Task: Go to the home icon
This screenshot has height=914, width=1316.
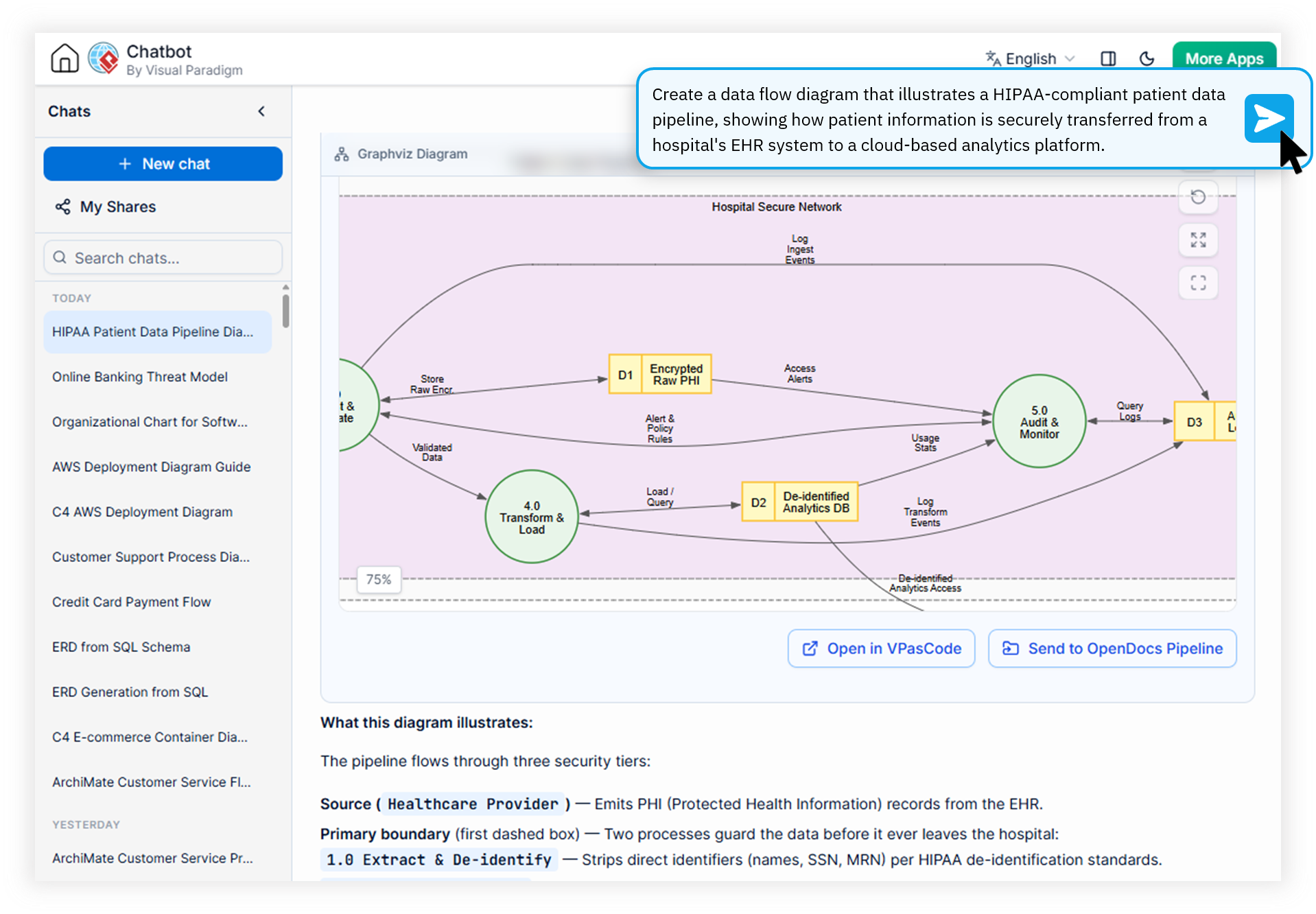Action: pos(64,58)
